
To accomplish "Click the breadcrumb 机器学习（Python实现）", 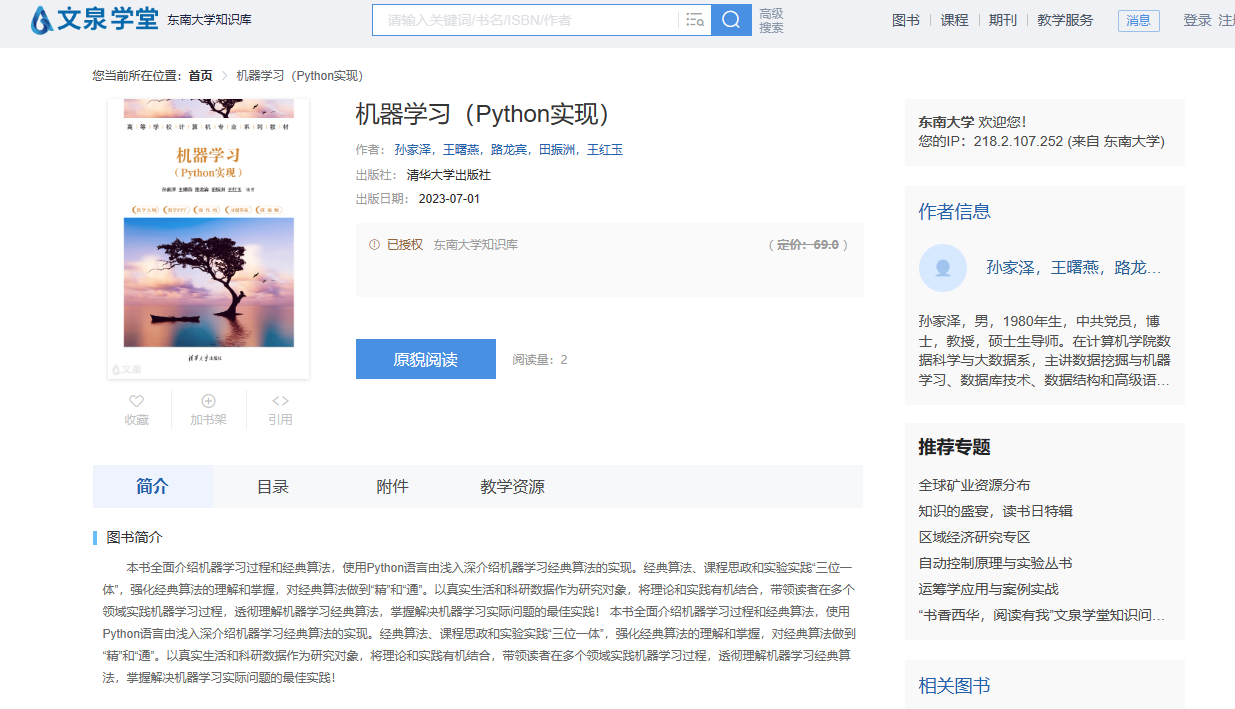I will 299,75.
